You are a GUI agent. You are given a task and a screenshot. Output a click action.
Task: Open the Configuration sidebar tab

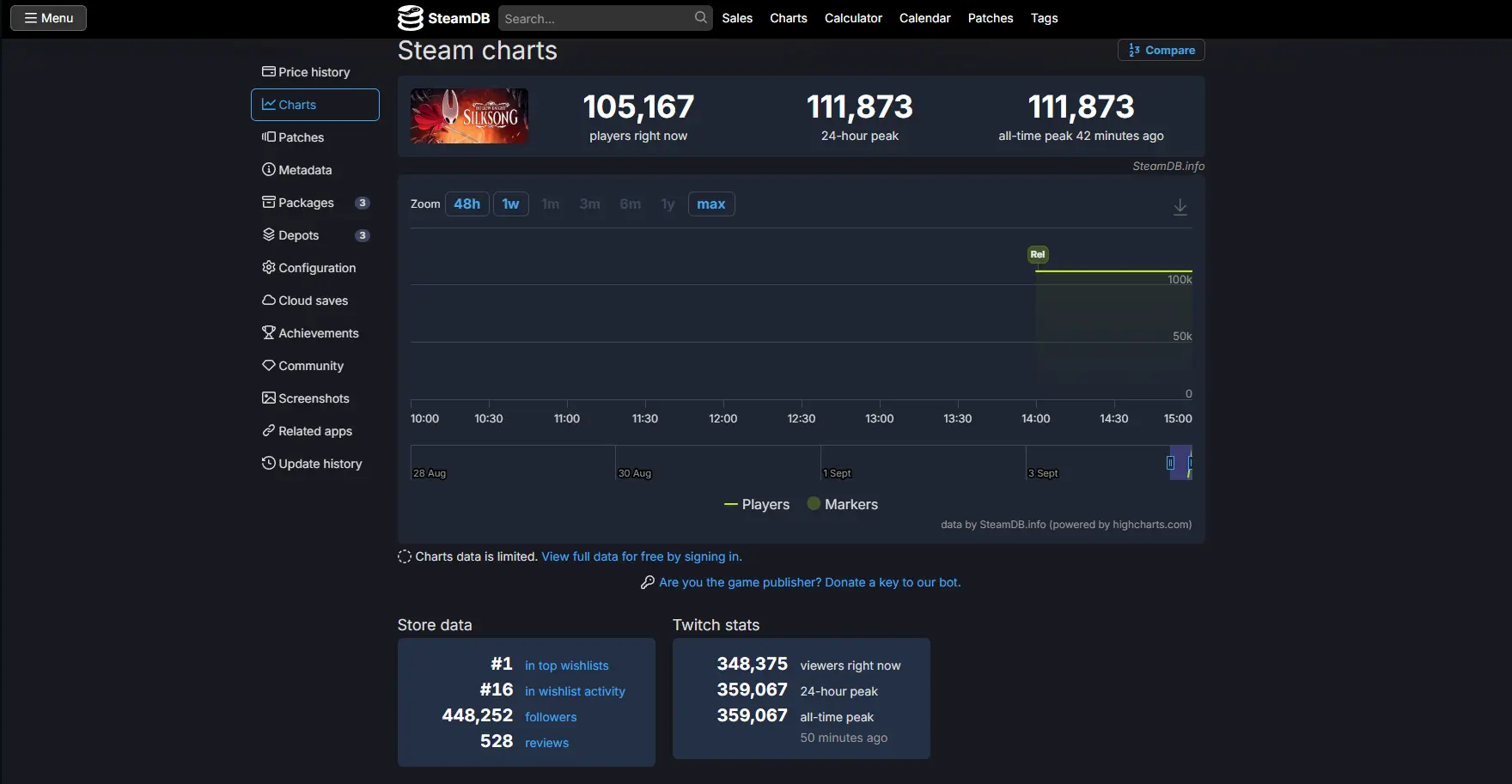314,268
